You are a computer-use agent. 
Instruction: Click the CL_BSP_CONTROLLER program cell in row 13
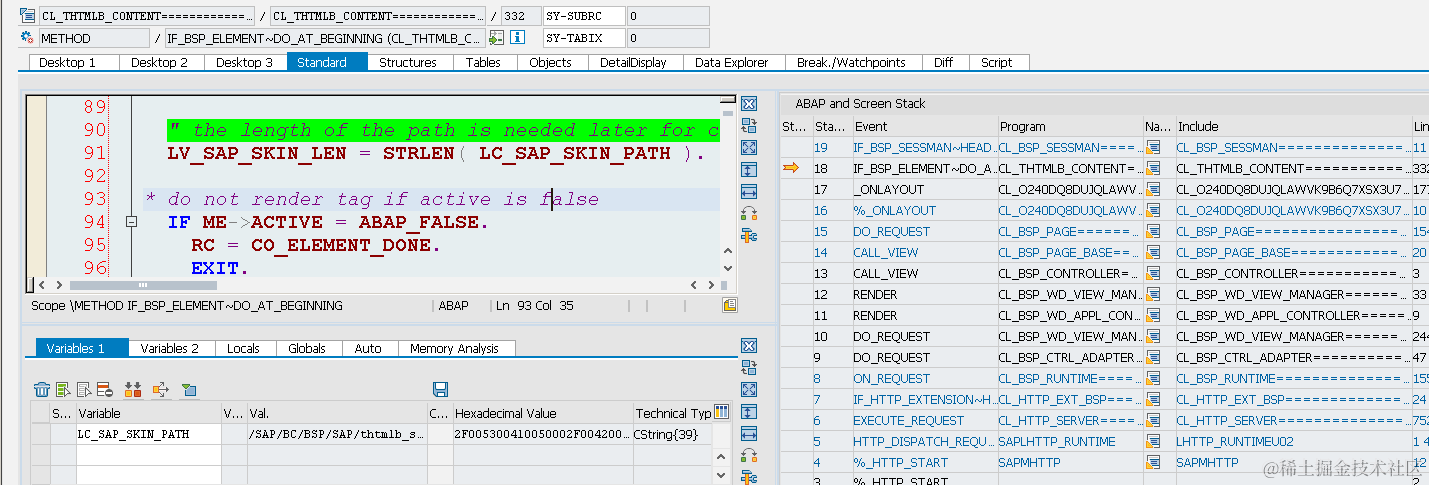click(1069, 274)
